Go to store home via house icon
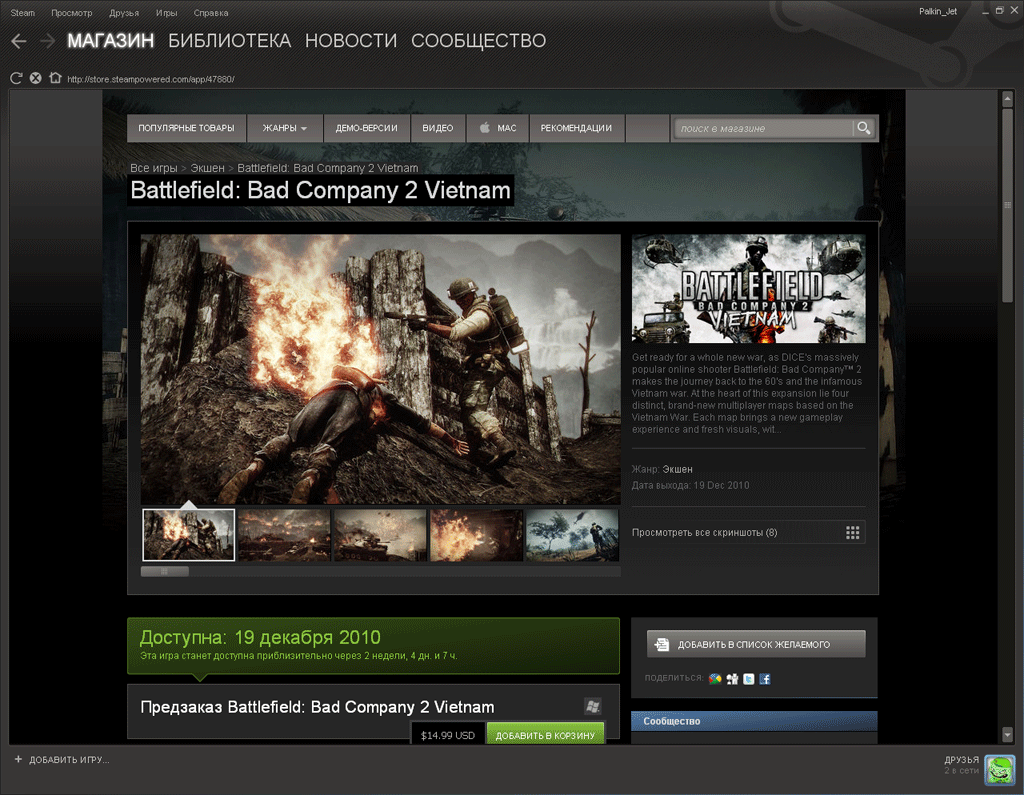 55,78
